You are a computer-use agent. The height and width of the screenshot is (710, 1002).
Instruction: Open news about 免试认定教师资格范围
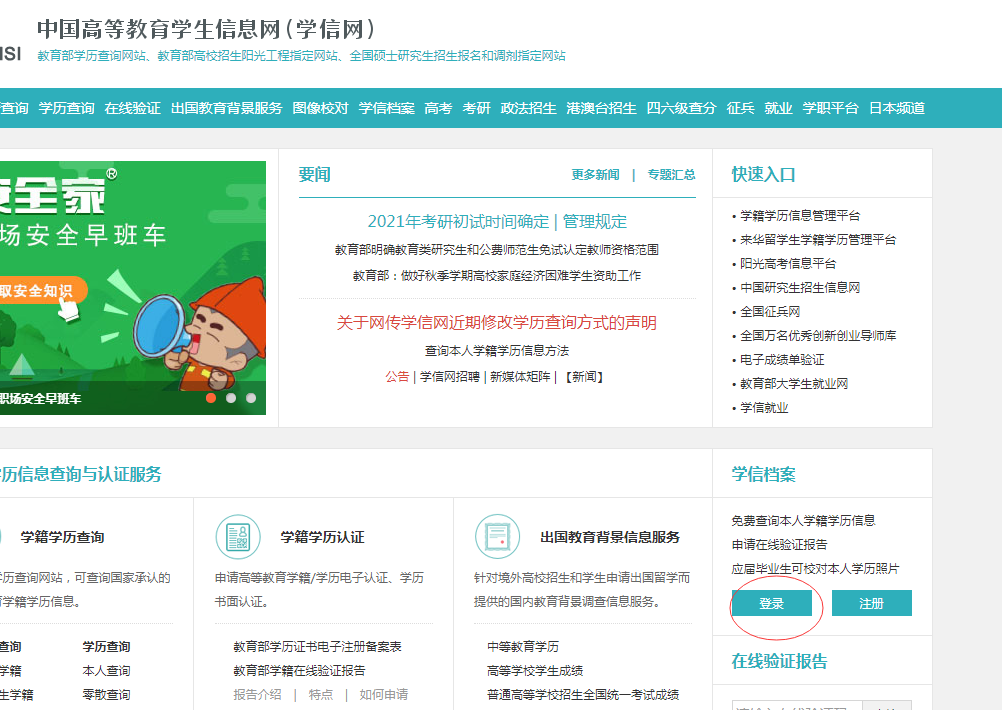pos(497,250)
